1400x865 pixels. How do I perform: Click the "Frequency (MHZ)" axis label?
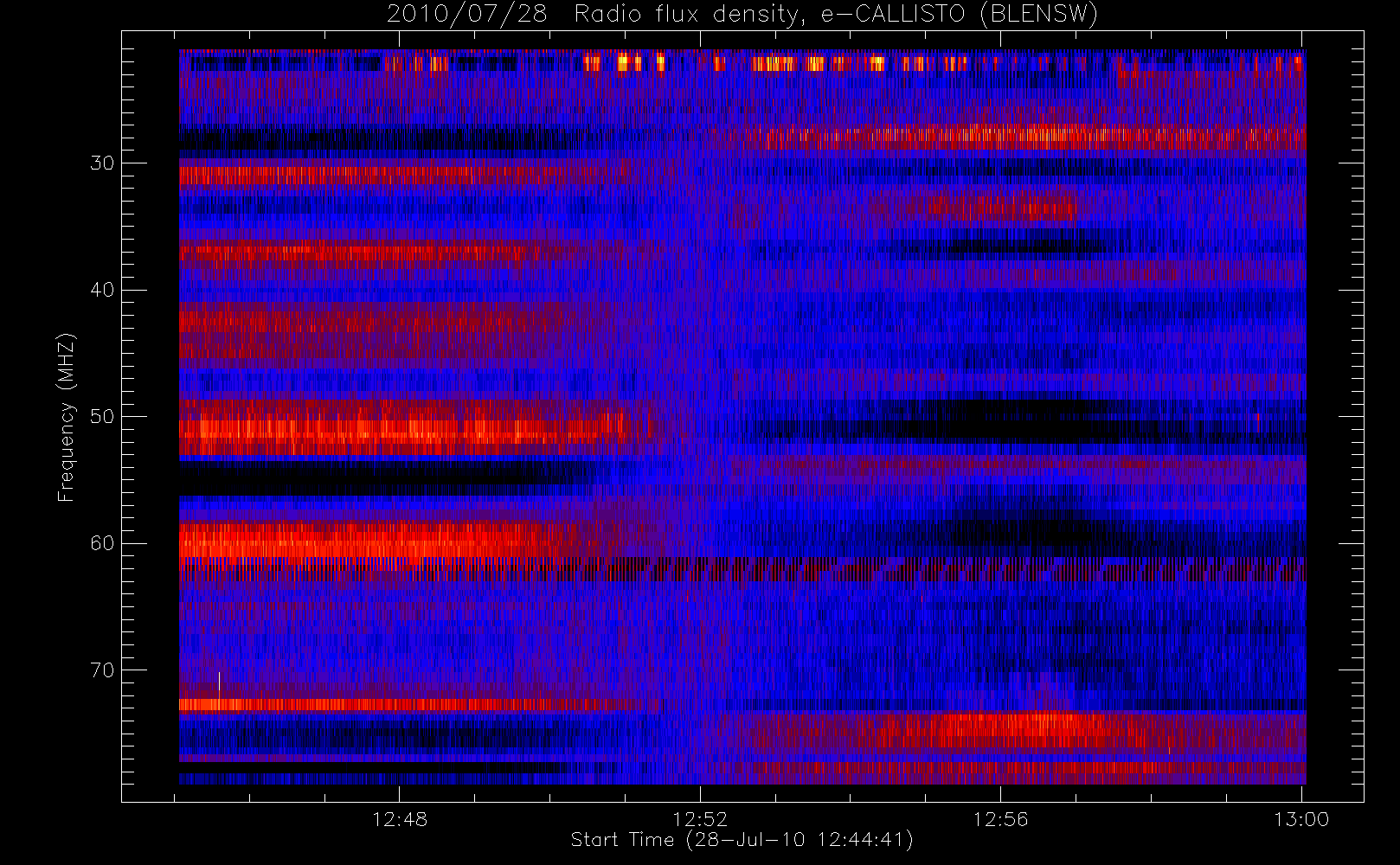pyautogui.click(x=67, y=417)
